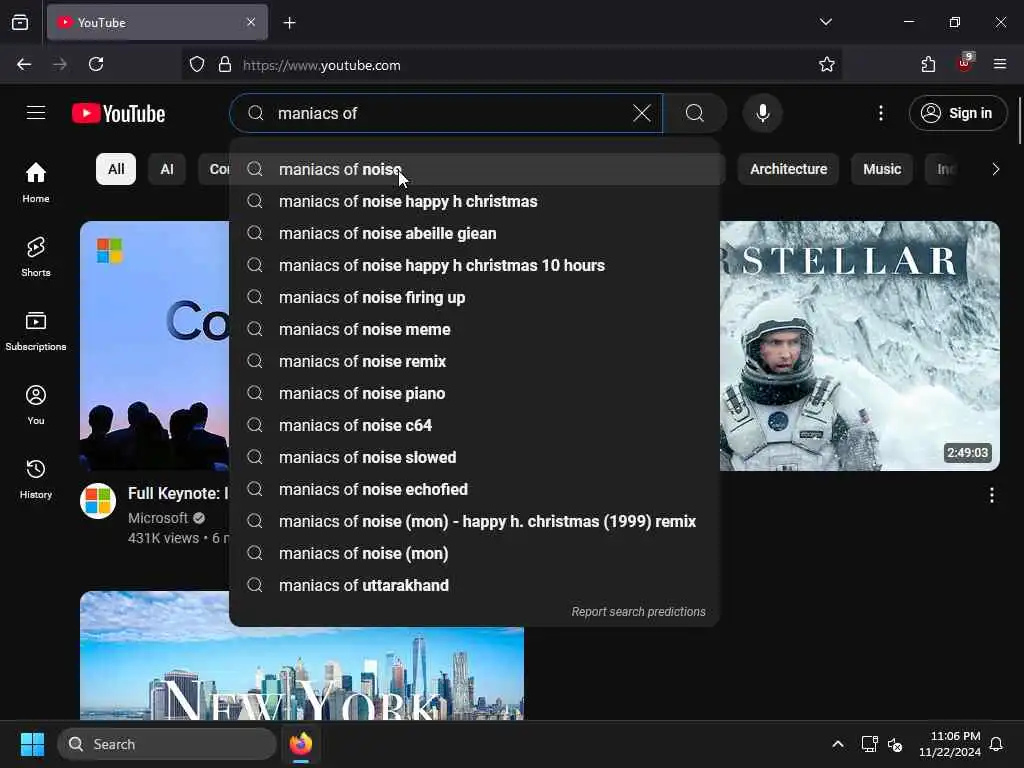The width and height of the screenshot is (1024, 768).
Task: Switch to the YouTube browser tab
Action: pyautogui.click(x=157, y=22)
